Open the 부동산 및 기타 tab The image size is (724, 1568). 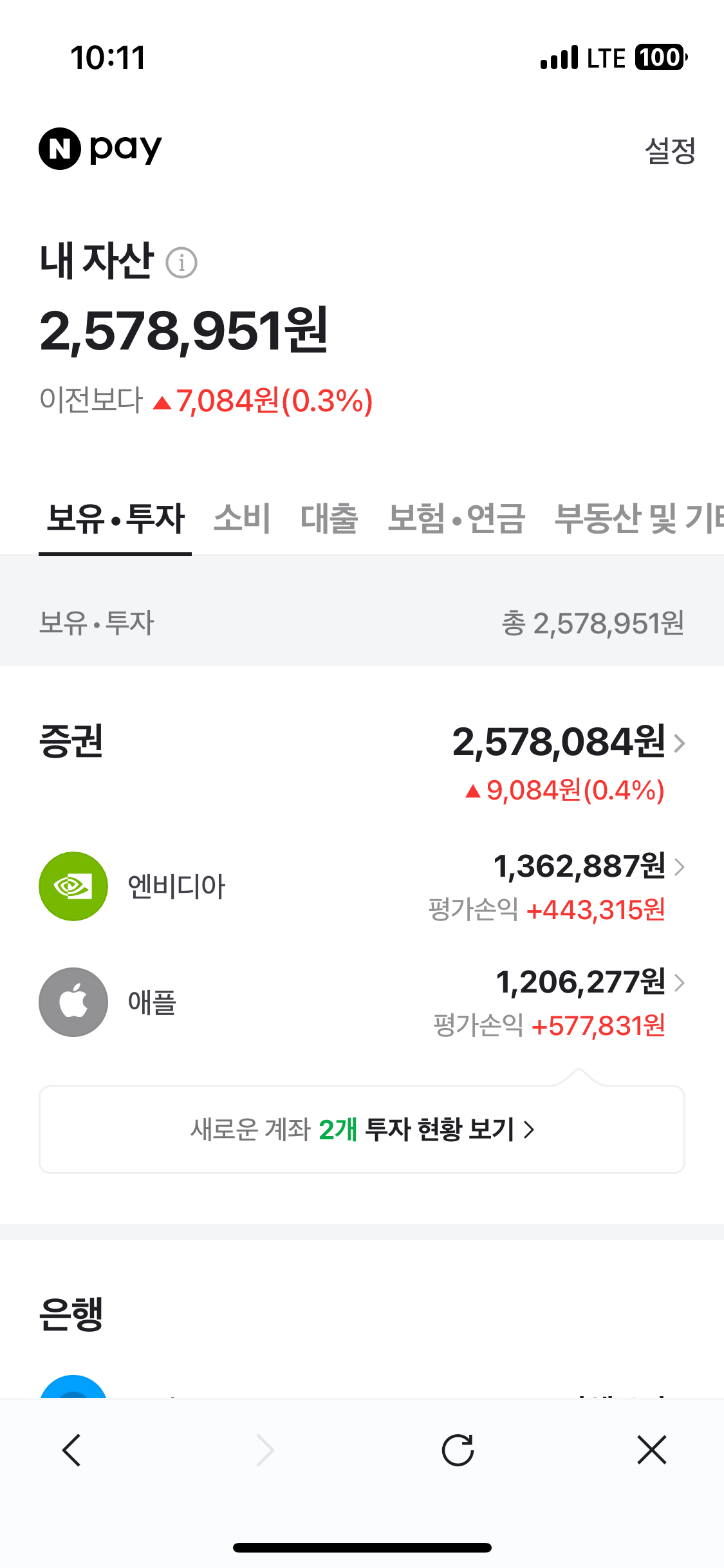(638, 519)
